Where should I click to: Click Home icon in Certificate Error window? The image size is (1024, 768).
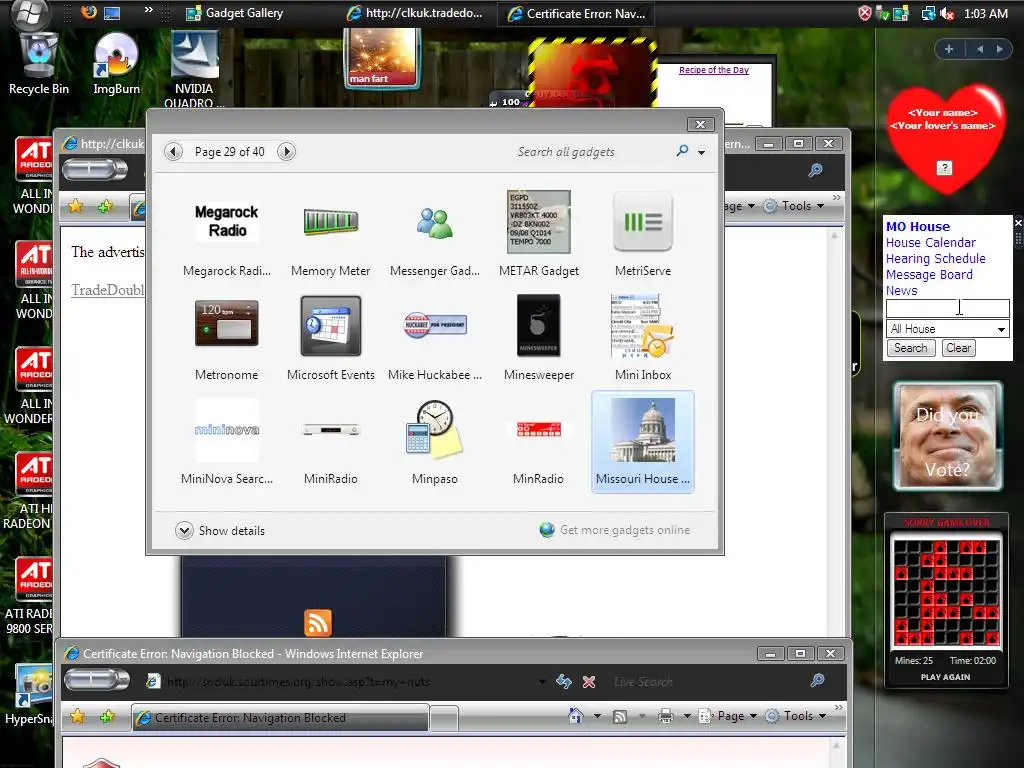pos(575,716)
